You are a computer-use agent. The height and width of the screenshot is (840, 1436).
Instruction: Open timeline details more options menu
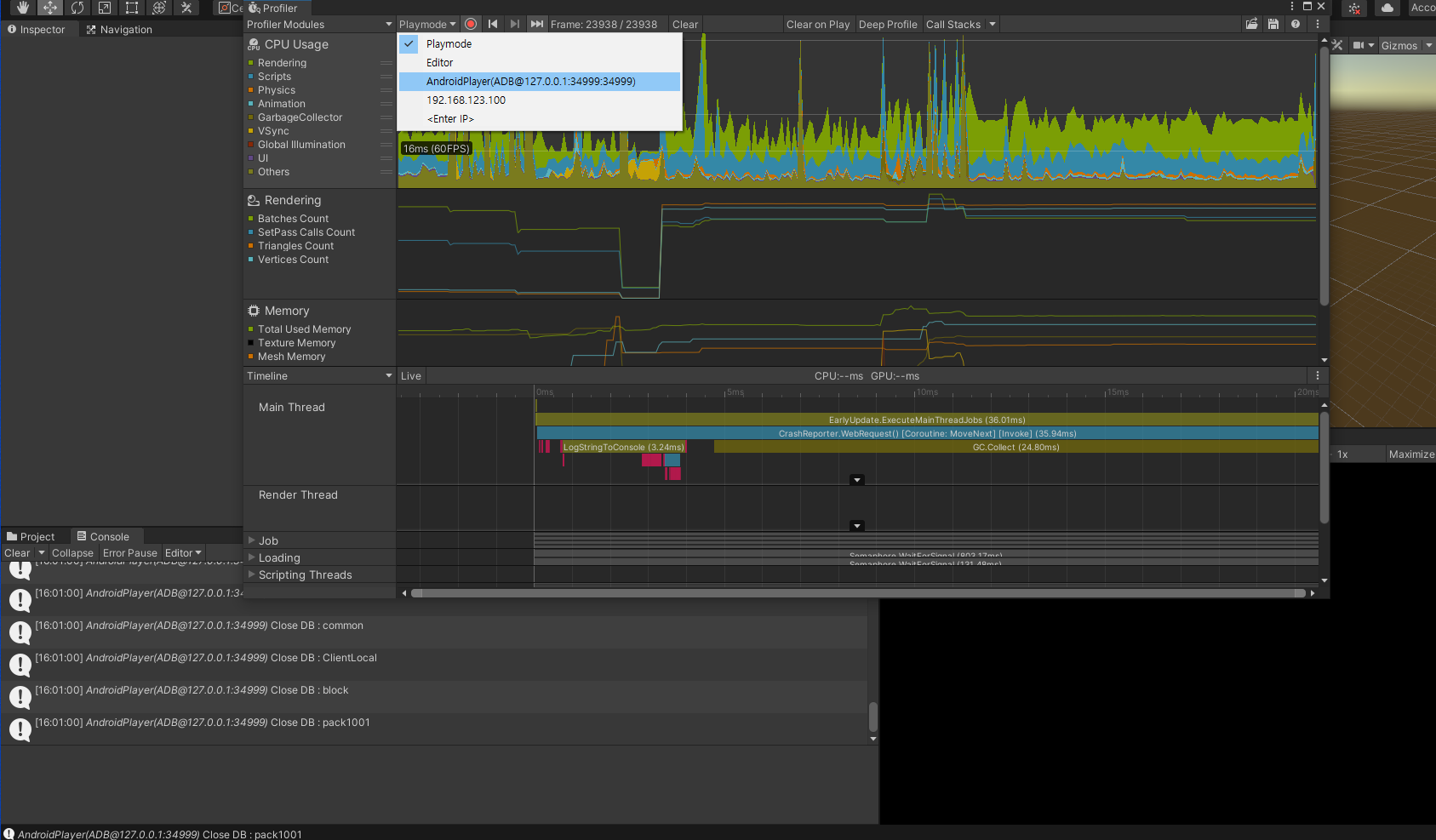pyautogui.click(x=1318, y=376)
